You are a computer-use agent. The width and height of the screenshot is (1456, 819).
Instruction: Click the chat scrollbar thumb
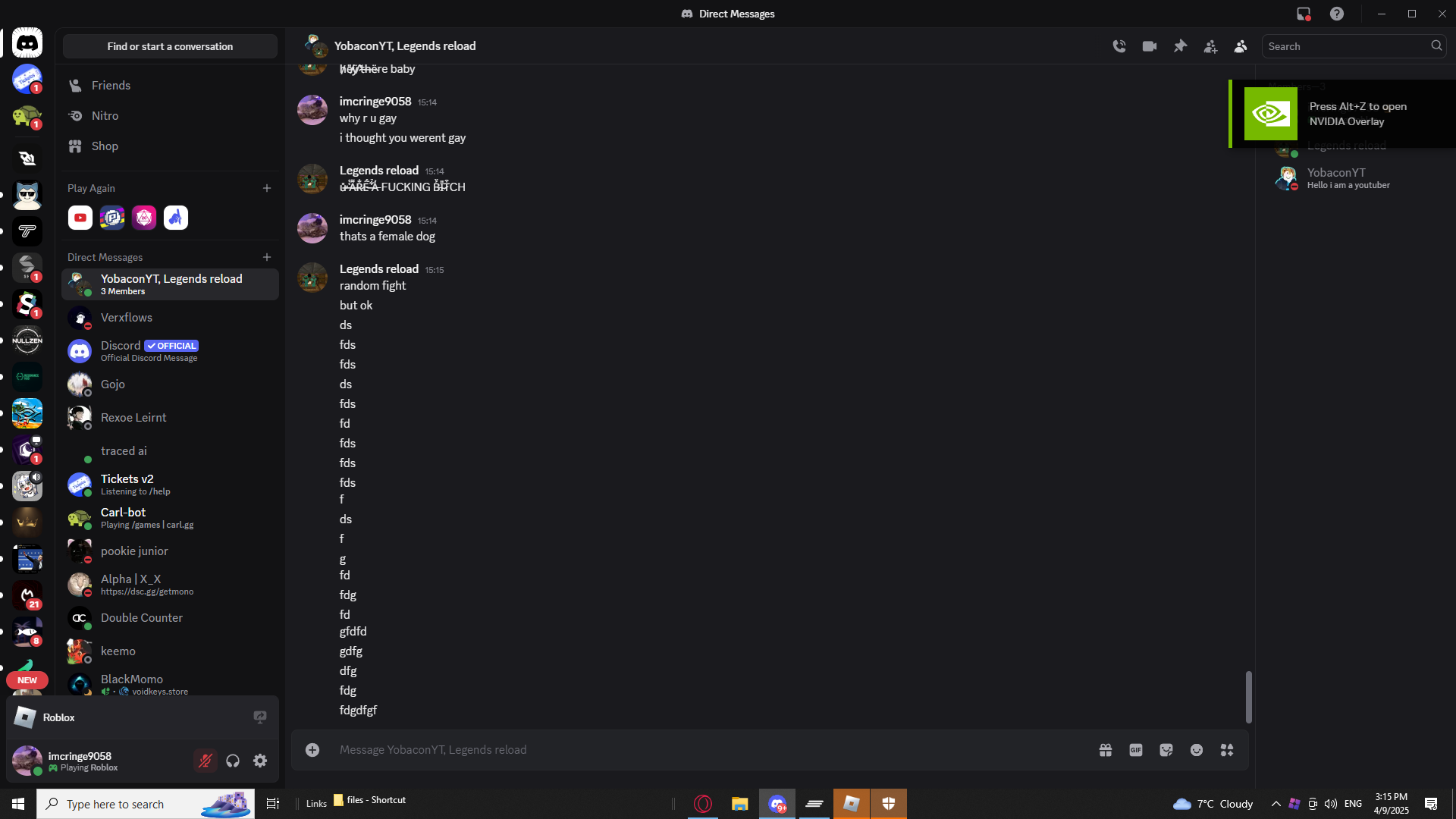pyautogui.click(x=1248, y=697)
